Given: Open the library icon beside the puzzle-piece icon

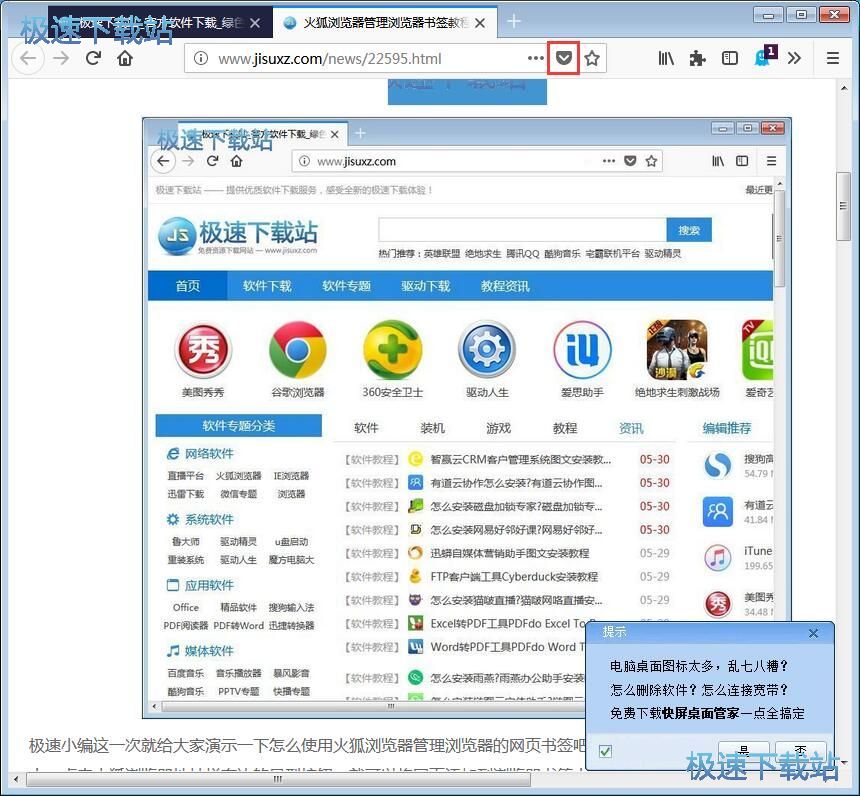Looking at the screenshot, I should (x=666, y=58).
